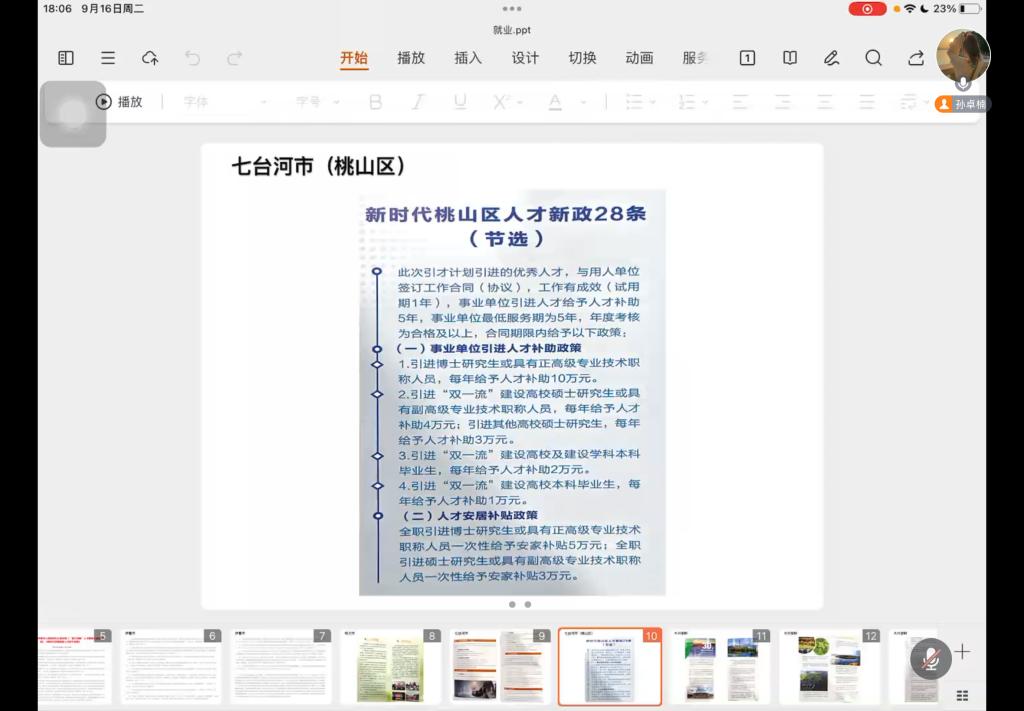Viewport: 1024px width, 711px height.
Task: Switch to the 插入 tab
Action: point(468,58)
